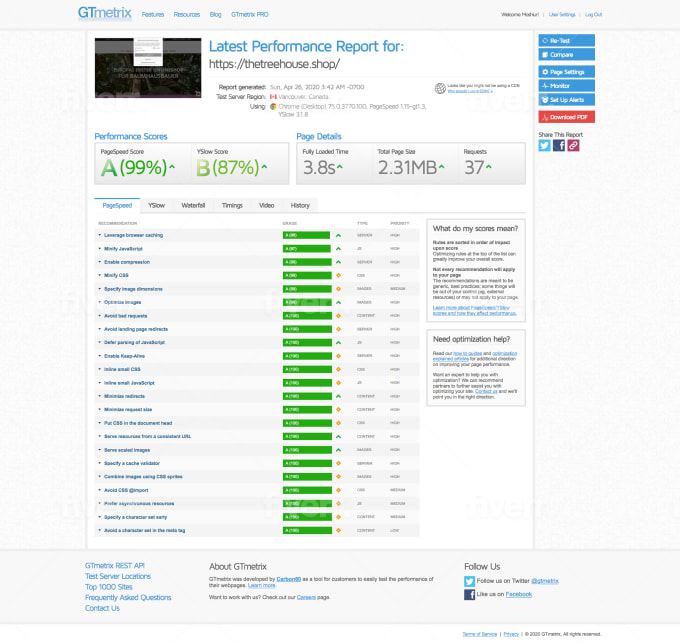
Task: Click the Canada flag icon
Action: coord(273,97)
